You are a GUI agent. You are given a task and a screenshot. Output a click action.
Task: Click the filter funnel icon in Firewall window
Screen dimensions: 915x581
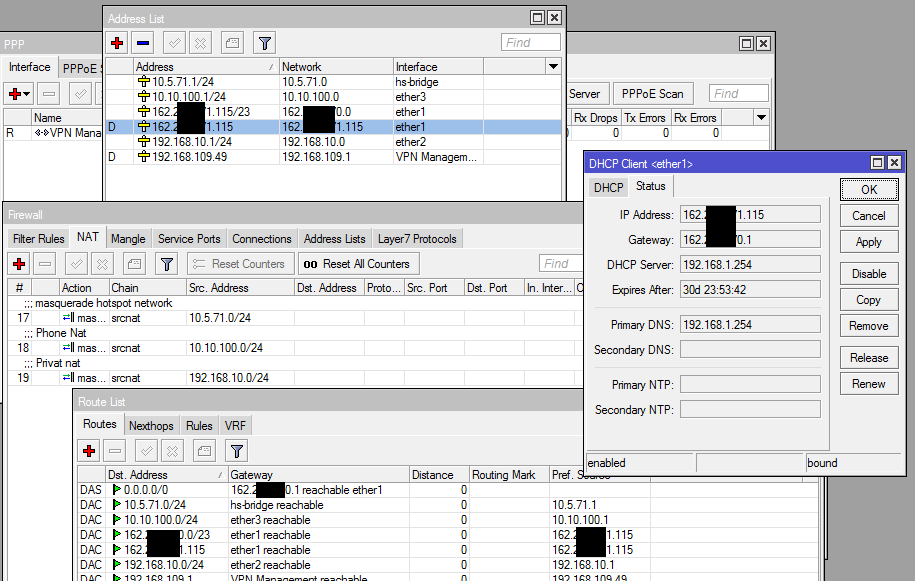pyautogui.click(x=167, y=264)
